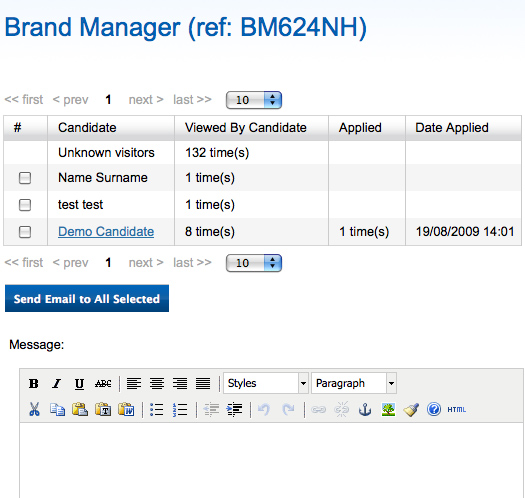Insert image with tree picture icon
Screen dimensions: 525x498
tap(388, 409)
